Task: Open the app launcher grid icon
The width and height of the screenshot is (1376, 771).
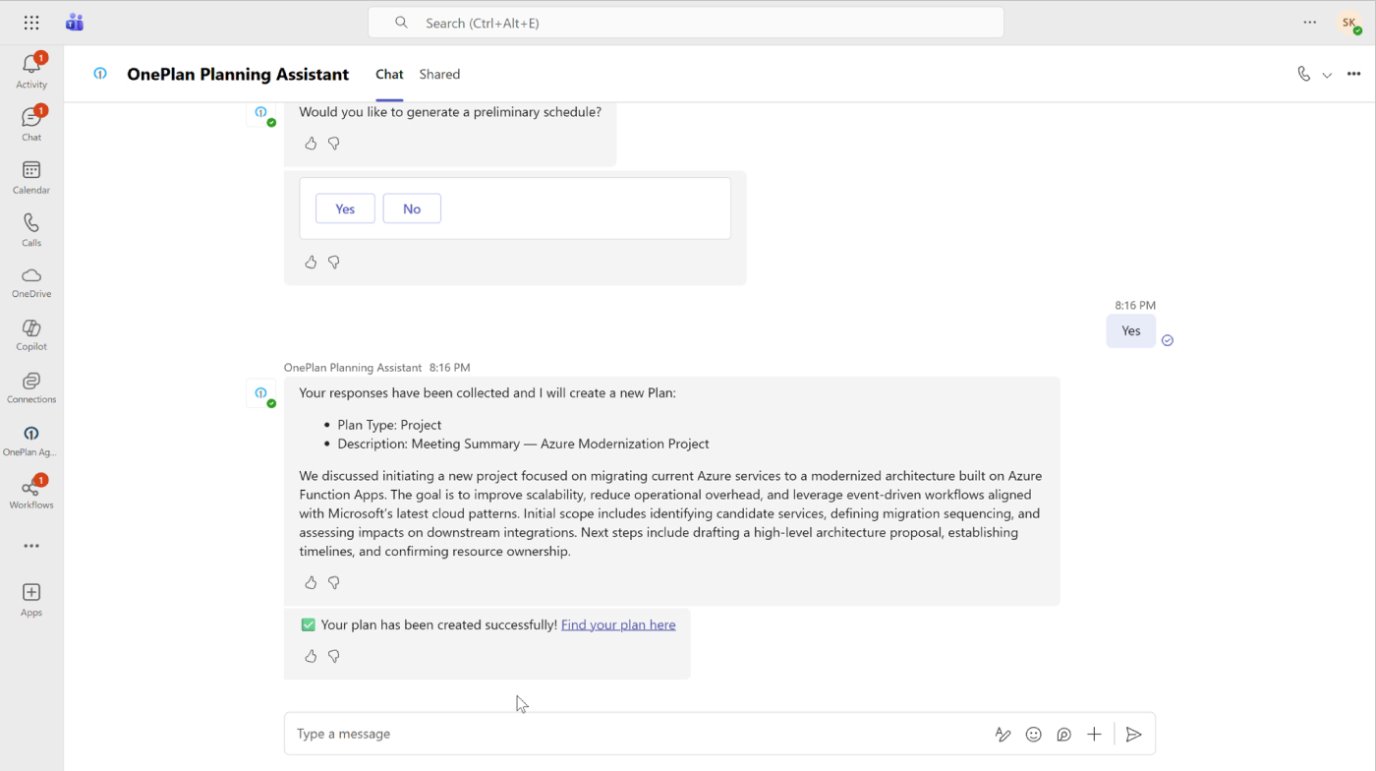Action: tap(31, 22)
